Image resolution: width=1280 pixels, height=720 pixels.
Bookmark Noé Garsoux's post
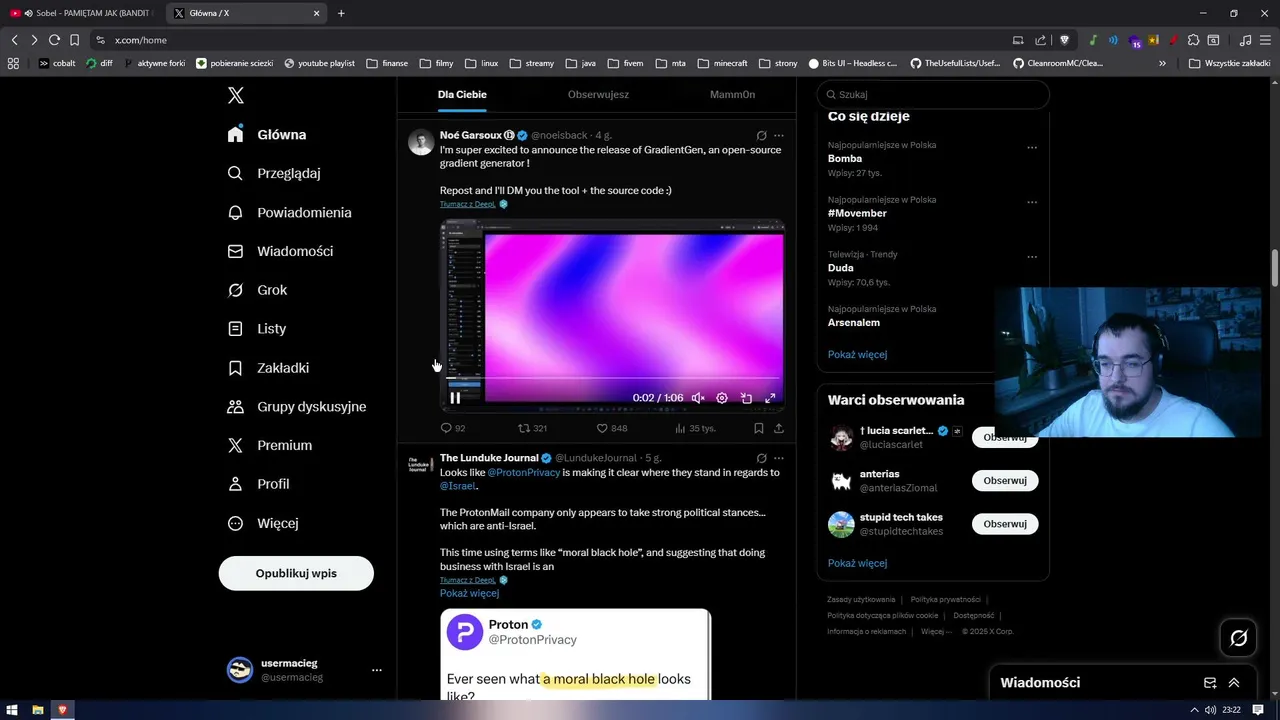pyautogui.click(x=759, y=428)
